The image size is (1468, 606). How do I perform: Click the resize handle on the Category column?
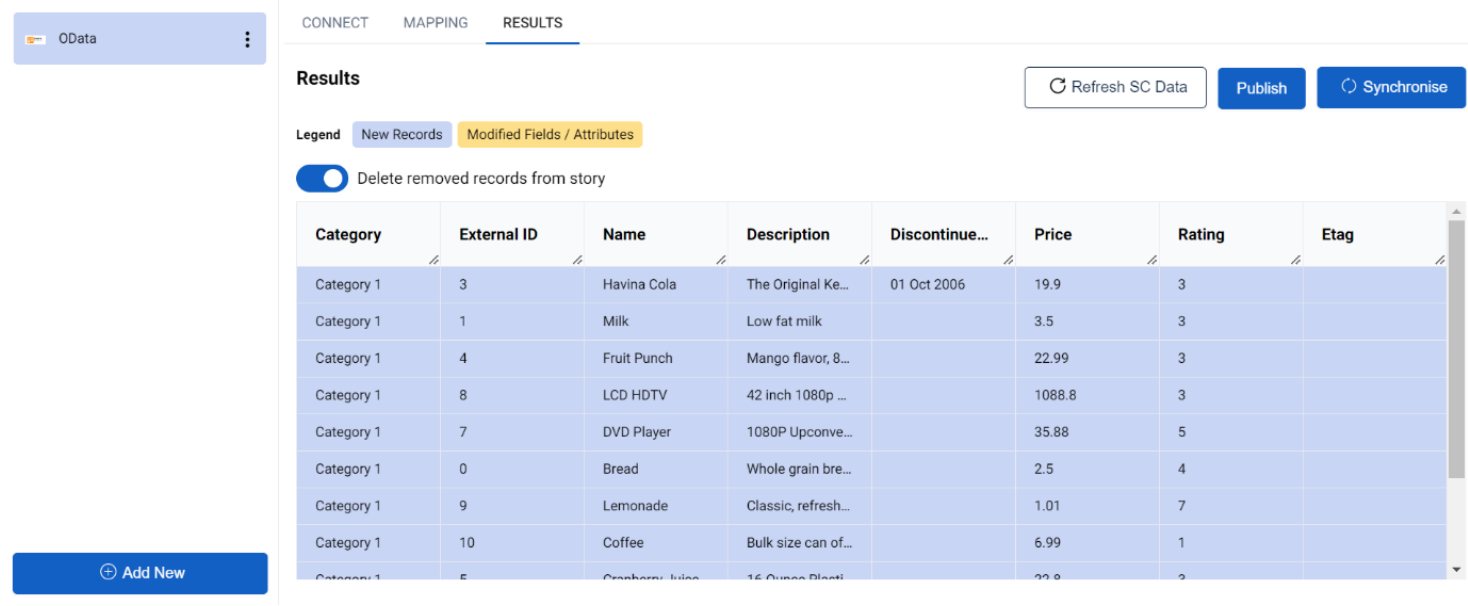[434, 260]
